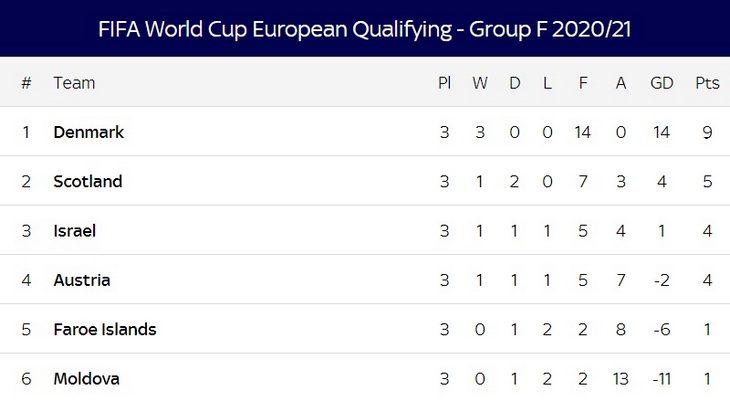Click the # position column header
This screenshot has height=412, width=730.
26,83
